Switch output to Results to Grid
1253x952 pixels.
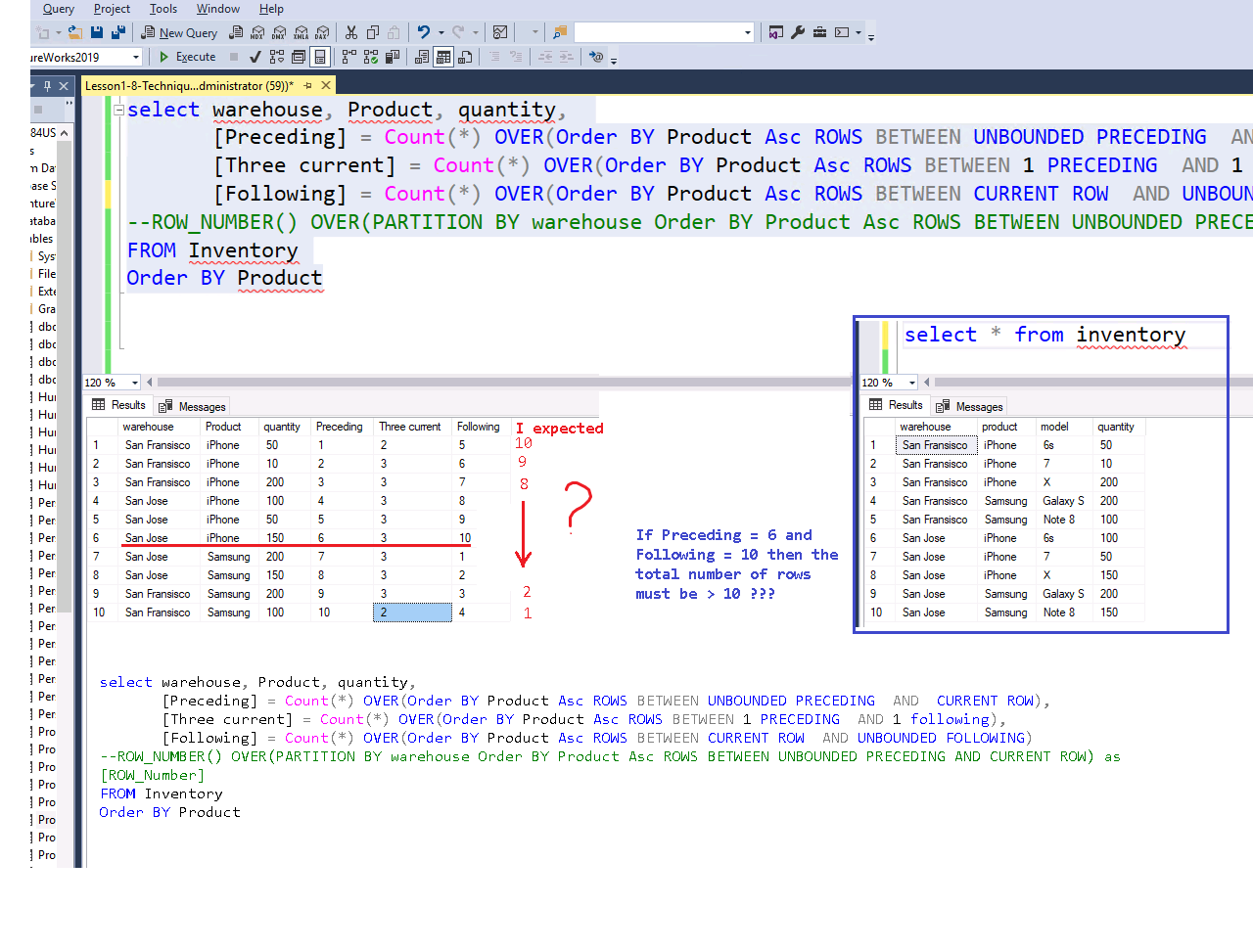pos(443,57)
